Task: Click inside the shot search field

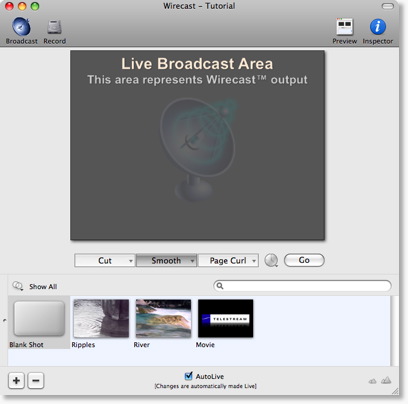Action: [x=302, y=286]
